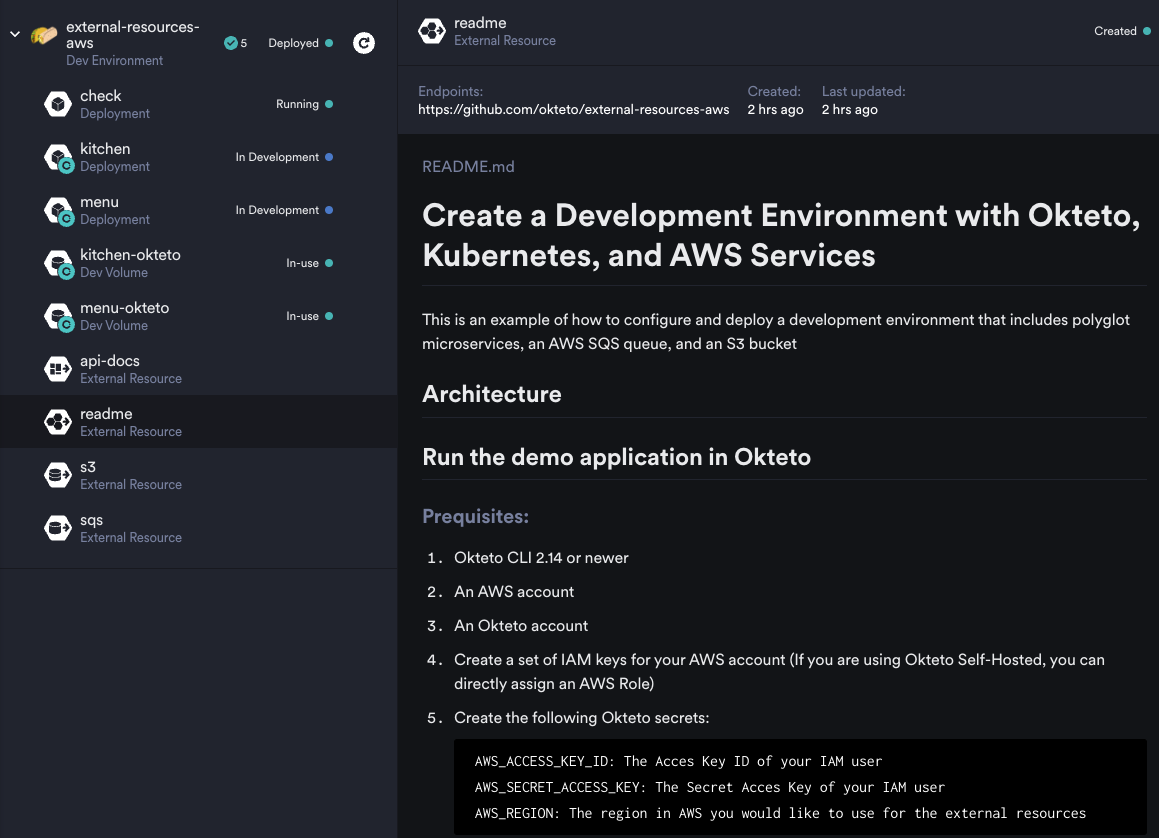1159x838 pixels.
Task: Click the api-docs external resource icon
Action: tap(58, 369)
